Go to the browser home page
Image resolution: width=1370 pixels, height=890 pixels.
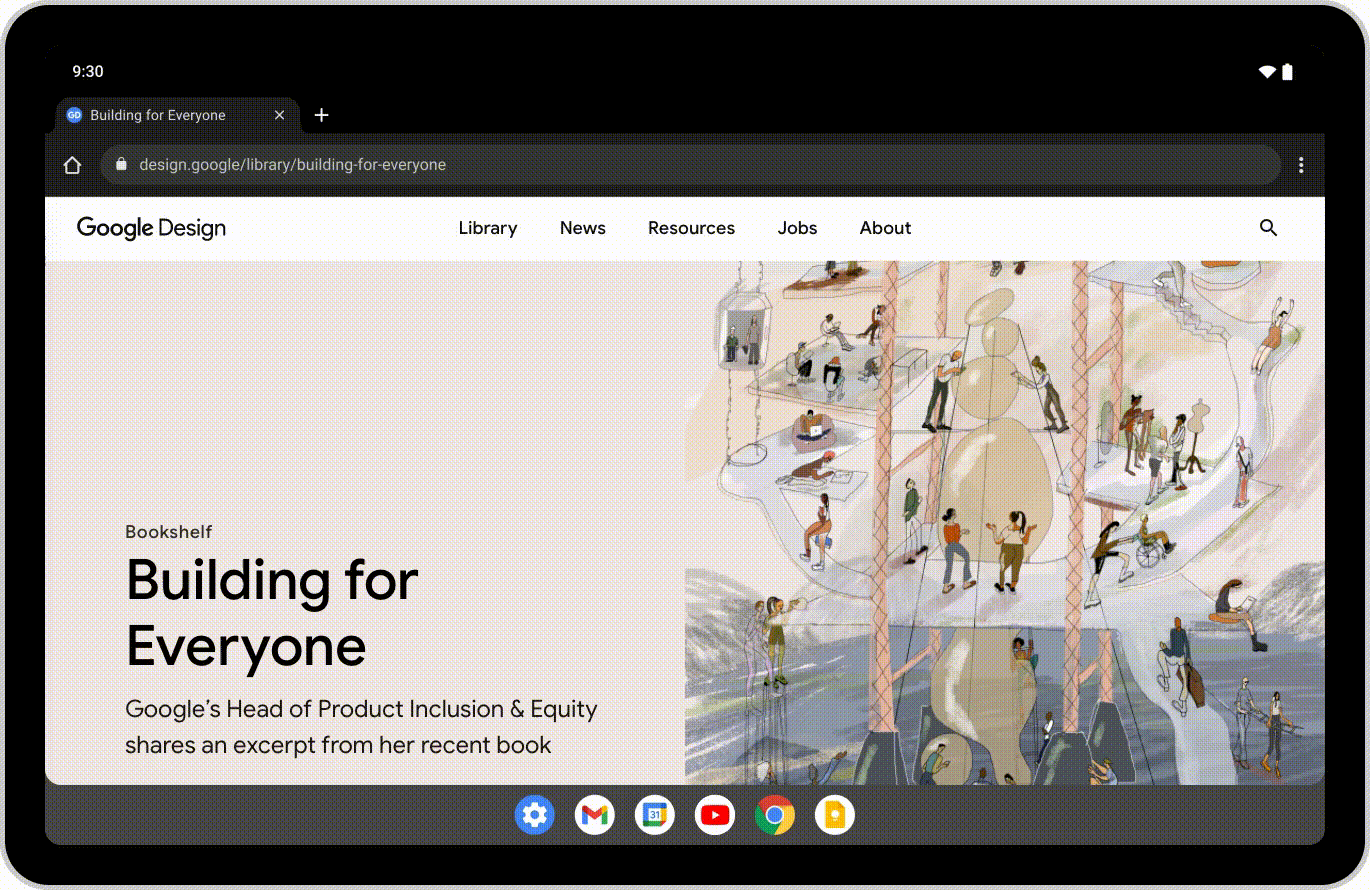72,165
